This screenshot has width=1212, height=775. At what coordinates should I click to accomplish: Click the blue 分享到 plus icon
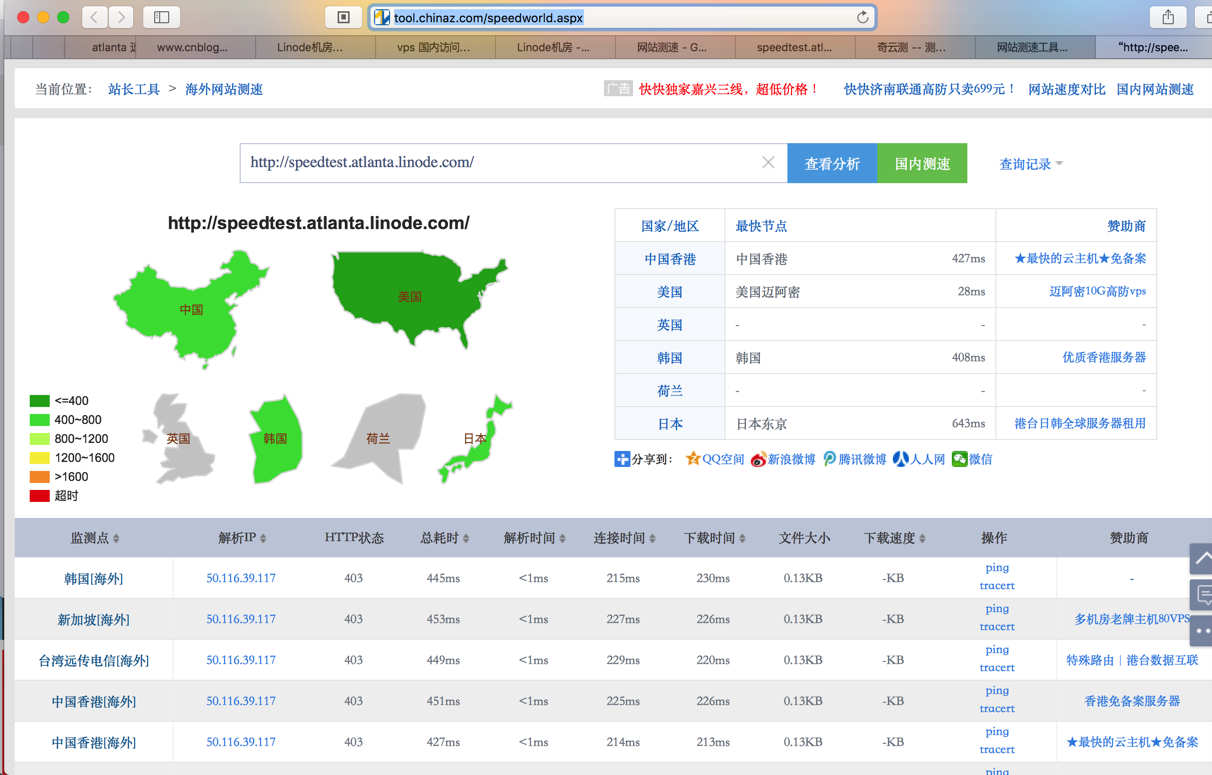tap(622, 459)
